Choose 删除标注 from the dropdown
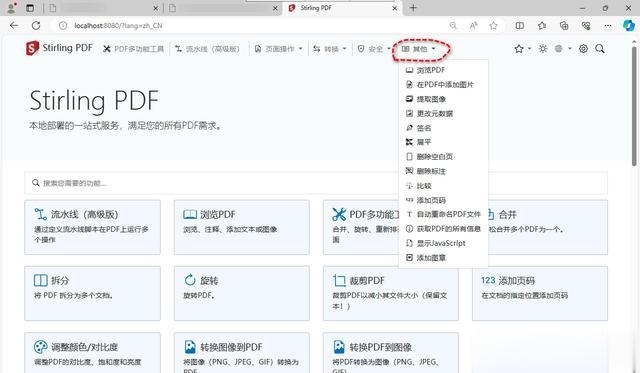Screen dimensions: 640x373 [x=443, y=171]
